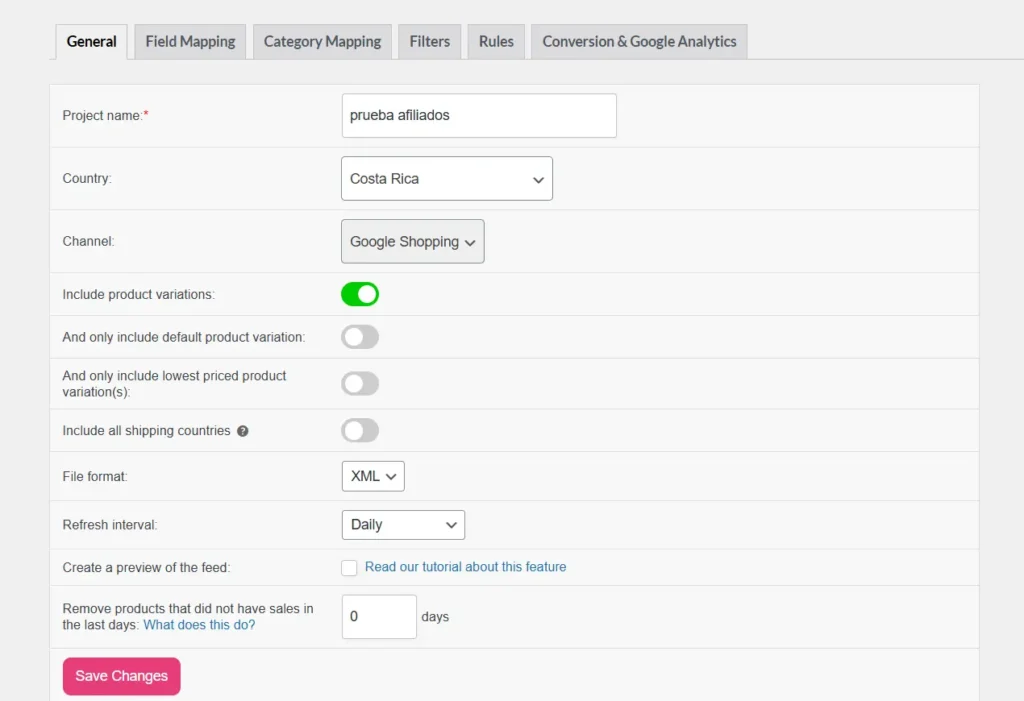This screenshot has height=701, width=1024.
Task: Change the Refresh interval Daily dropdown
Action: 403,525
